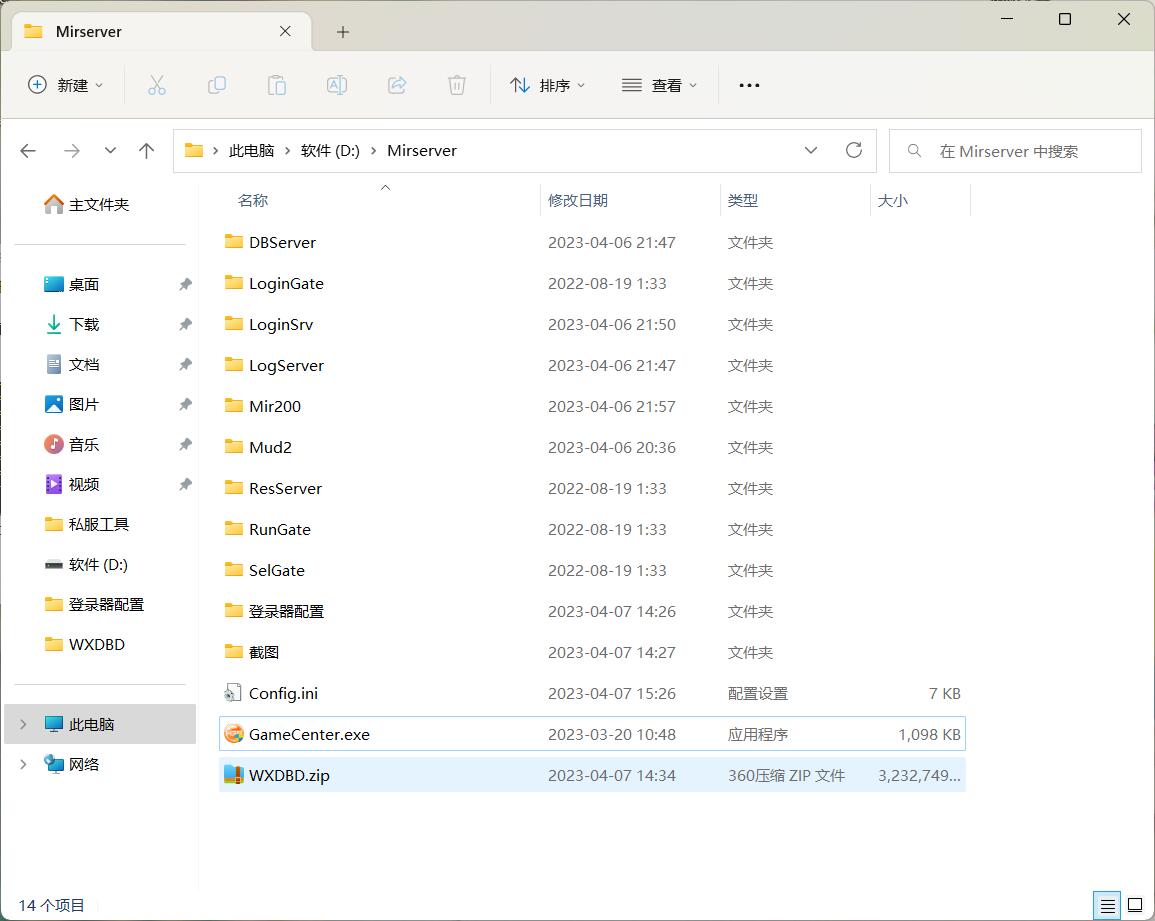Open Music (音乐) in sidebar
Viewport: 1155px width, 921px height.
(x=71, y=444)
